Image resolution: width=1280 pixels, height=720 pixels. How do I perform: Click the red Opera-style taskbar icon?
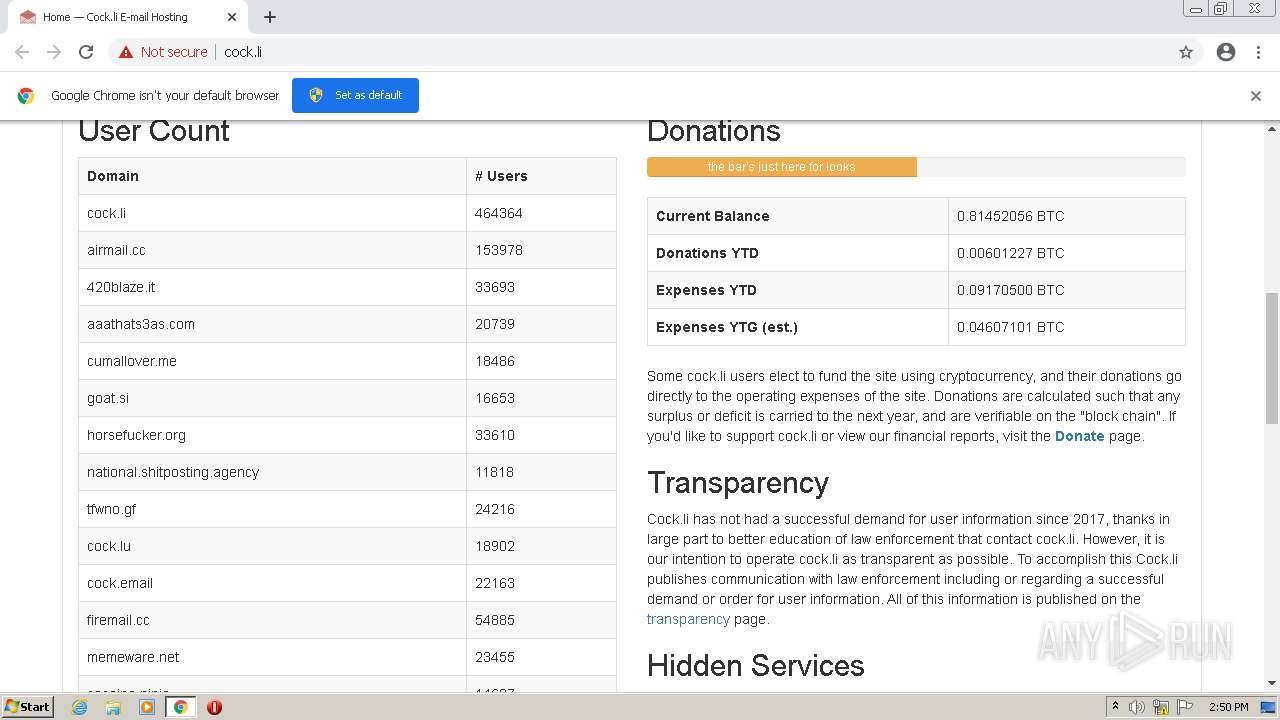(214, 707)
